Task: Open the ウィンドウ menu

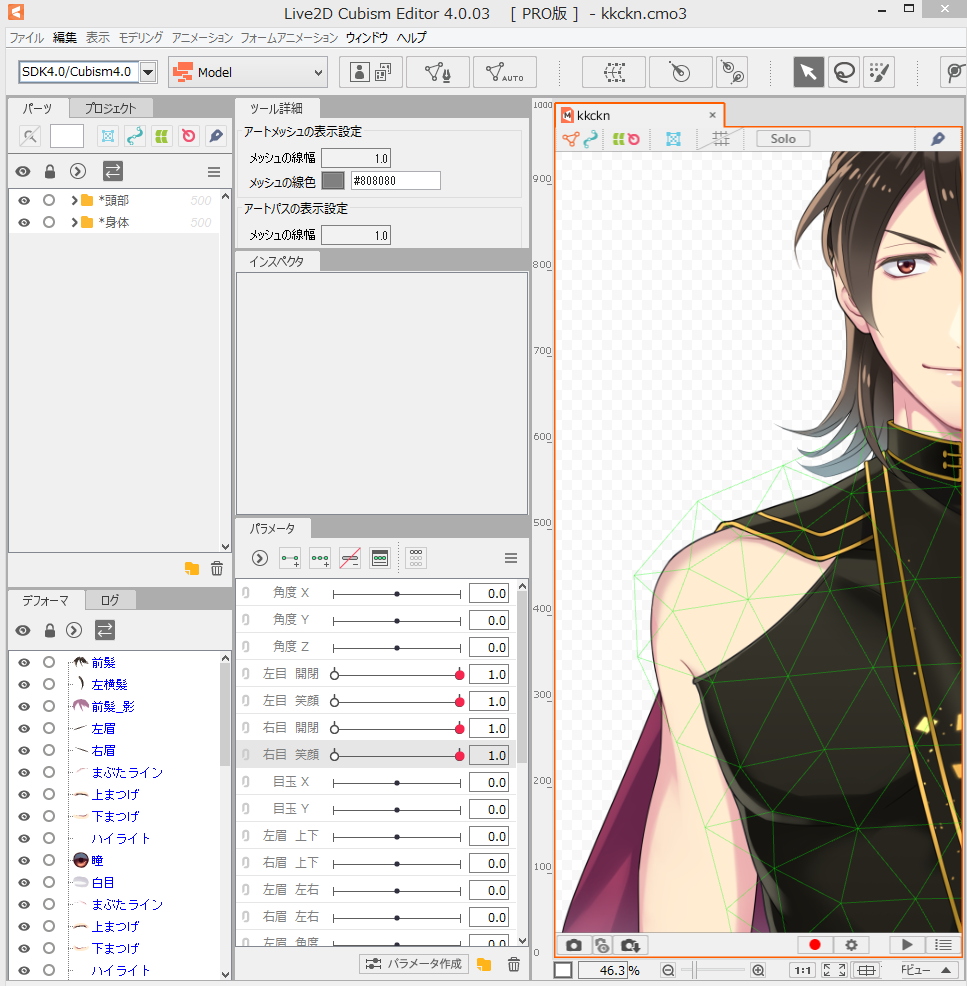Action: [367, 38]
